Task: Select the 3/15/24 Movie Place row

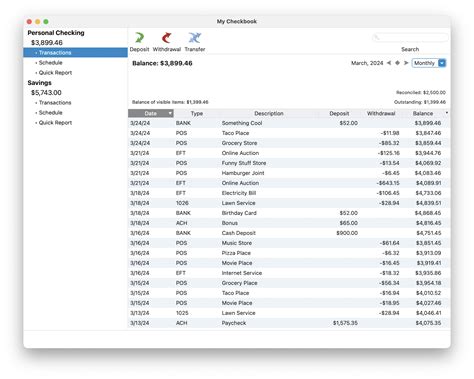Action: click(289, 303)
